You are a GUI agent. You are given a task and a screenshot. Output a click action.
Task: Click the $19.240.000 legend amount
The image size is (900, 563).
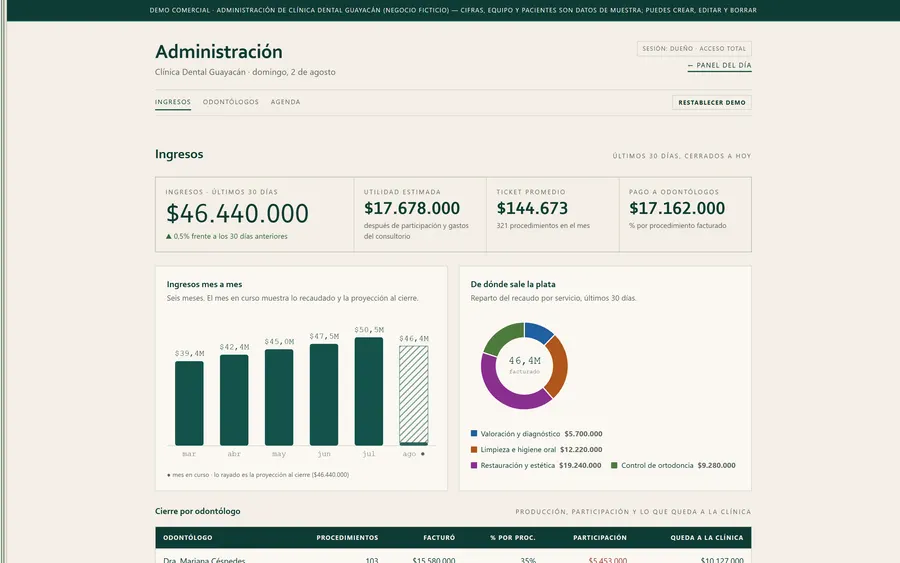coord(580,465)
